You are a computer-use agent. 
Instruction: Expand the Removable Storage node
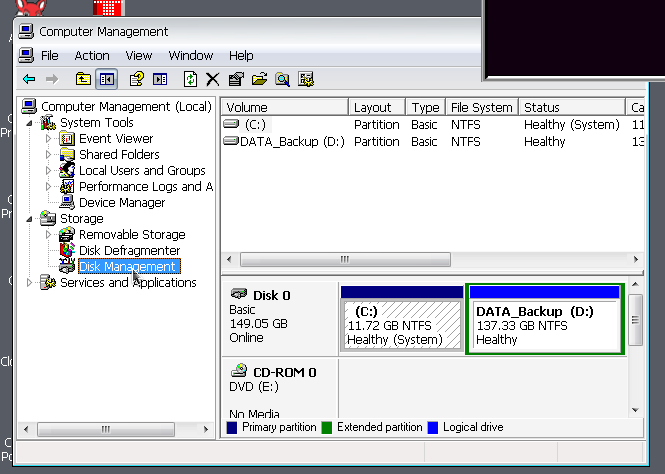(x=48, y=234)
